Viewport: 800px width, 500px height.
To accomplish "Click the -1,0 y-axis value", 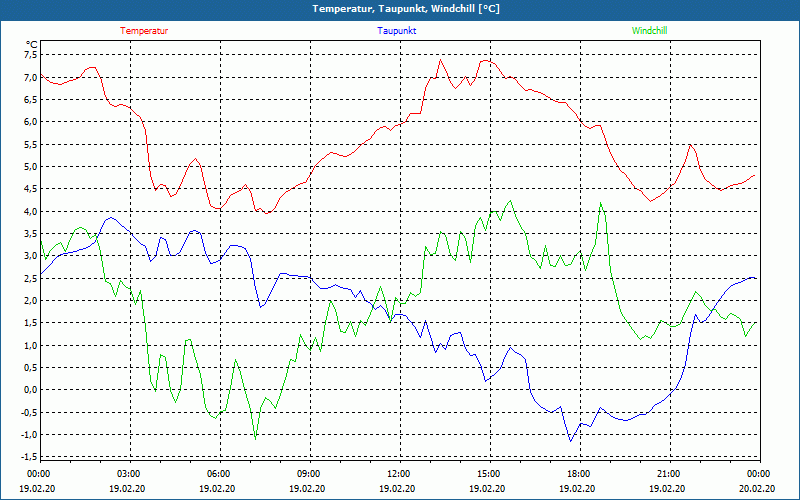I will [30, 435].
